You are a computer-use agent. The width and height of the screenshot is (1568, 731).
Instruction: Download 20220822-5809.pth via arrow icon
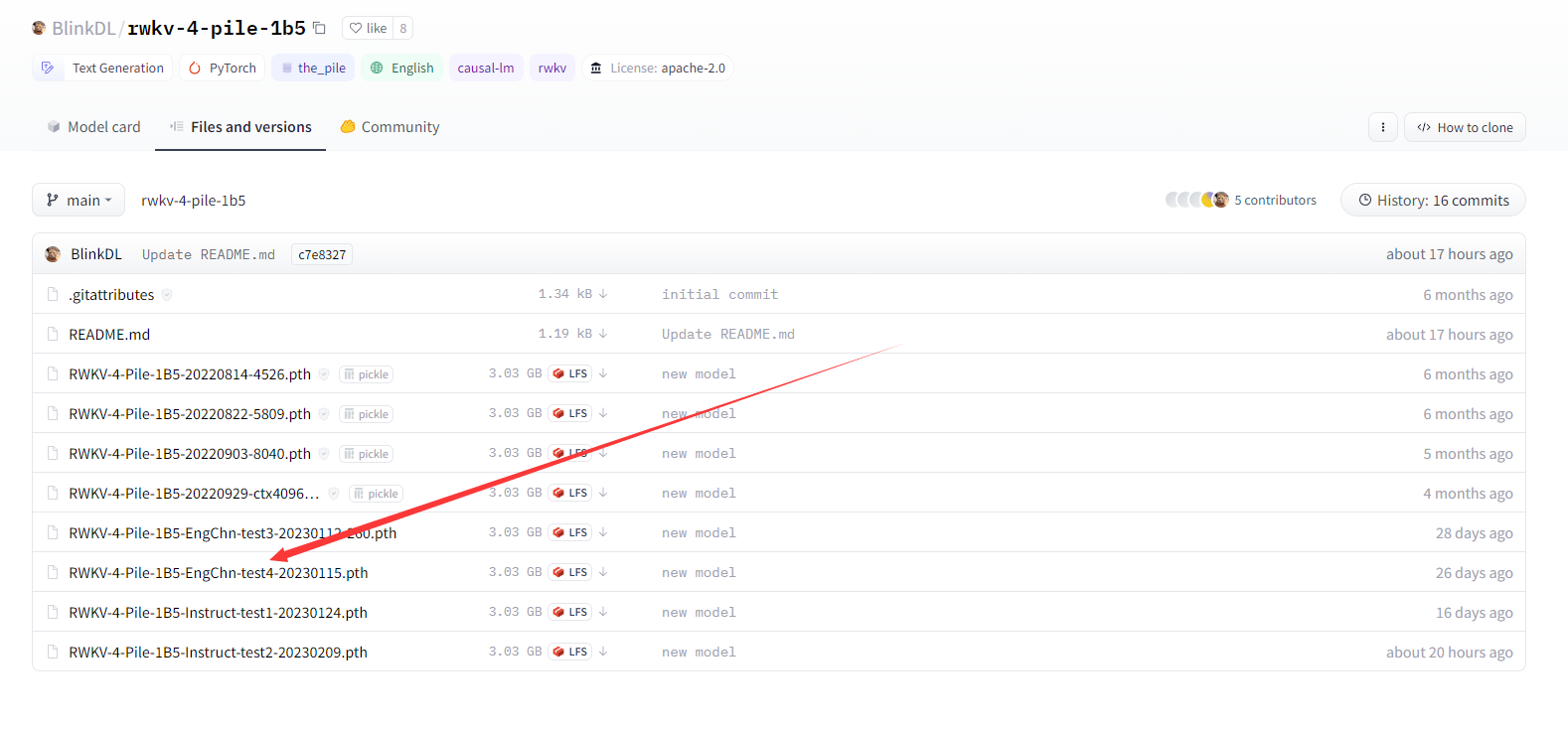coord(603,413)
